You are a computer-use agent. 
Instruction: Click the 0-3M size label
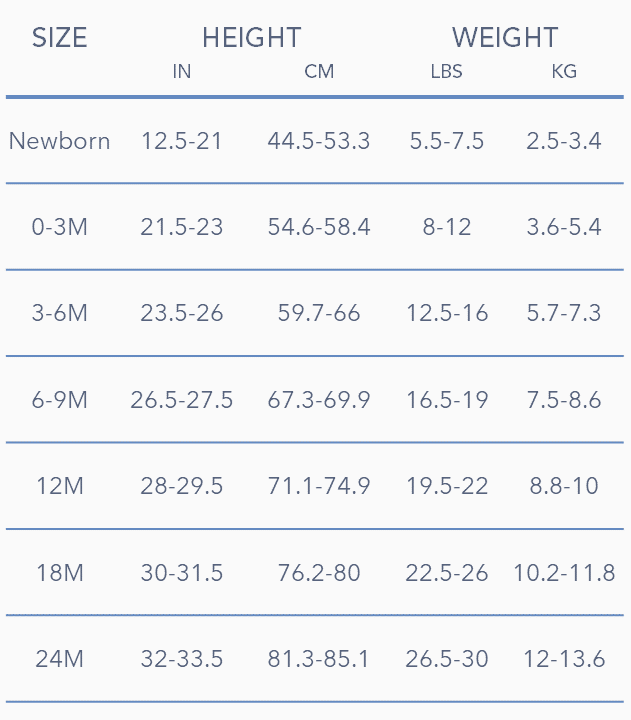(x=60, y=227)
